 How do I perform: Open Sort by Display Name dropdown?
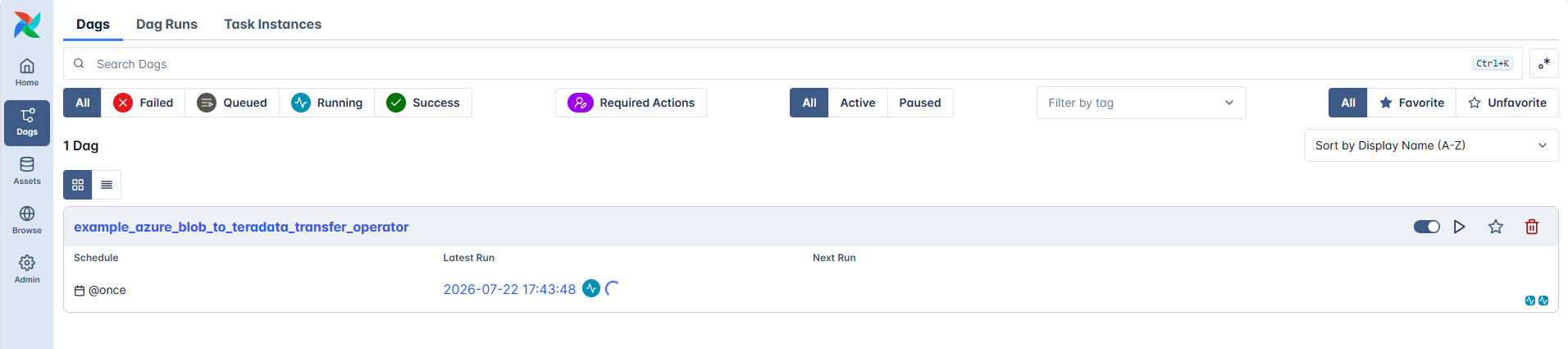(1431, 145)
